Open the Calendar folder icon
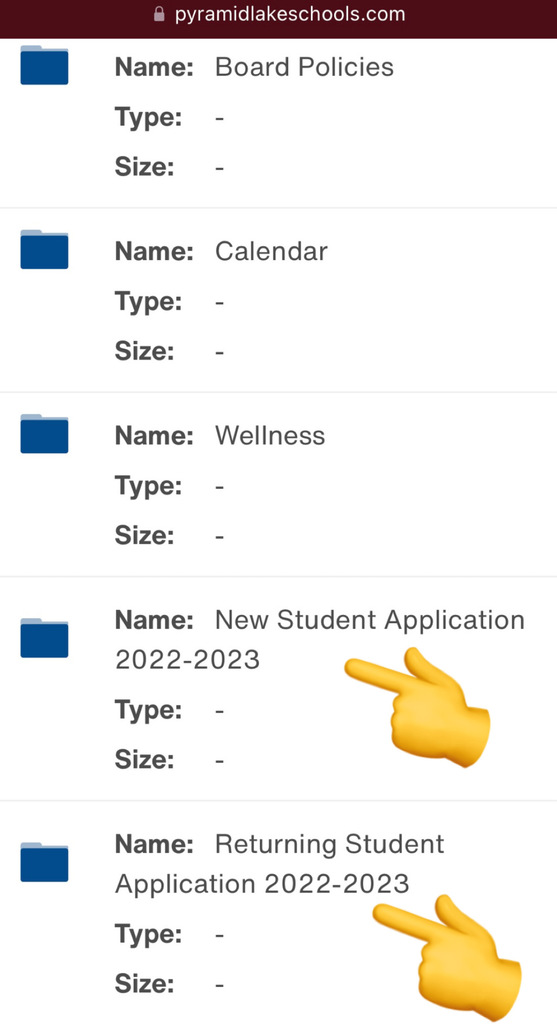Screen dimensions: 557x1024 pos(44,249)
